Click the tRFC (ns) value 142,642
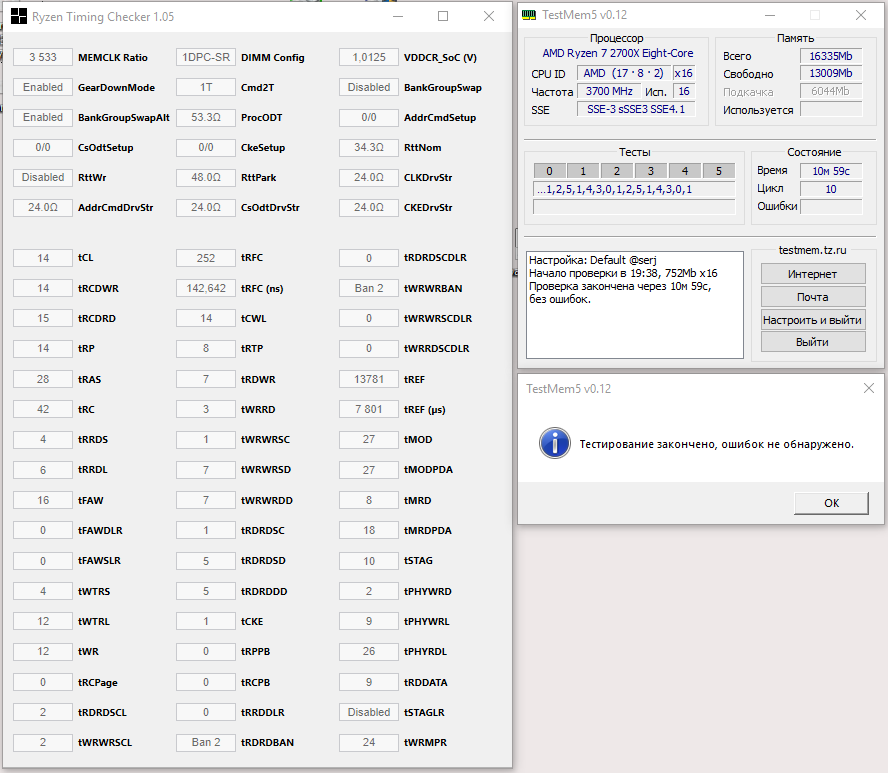The height and width of the screenshot is (773, 888). pos(206,288)
